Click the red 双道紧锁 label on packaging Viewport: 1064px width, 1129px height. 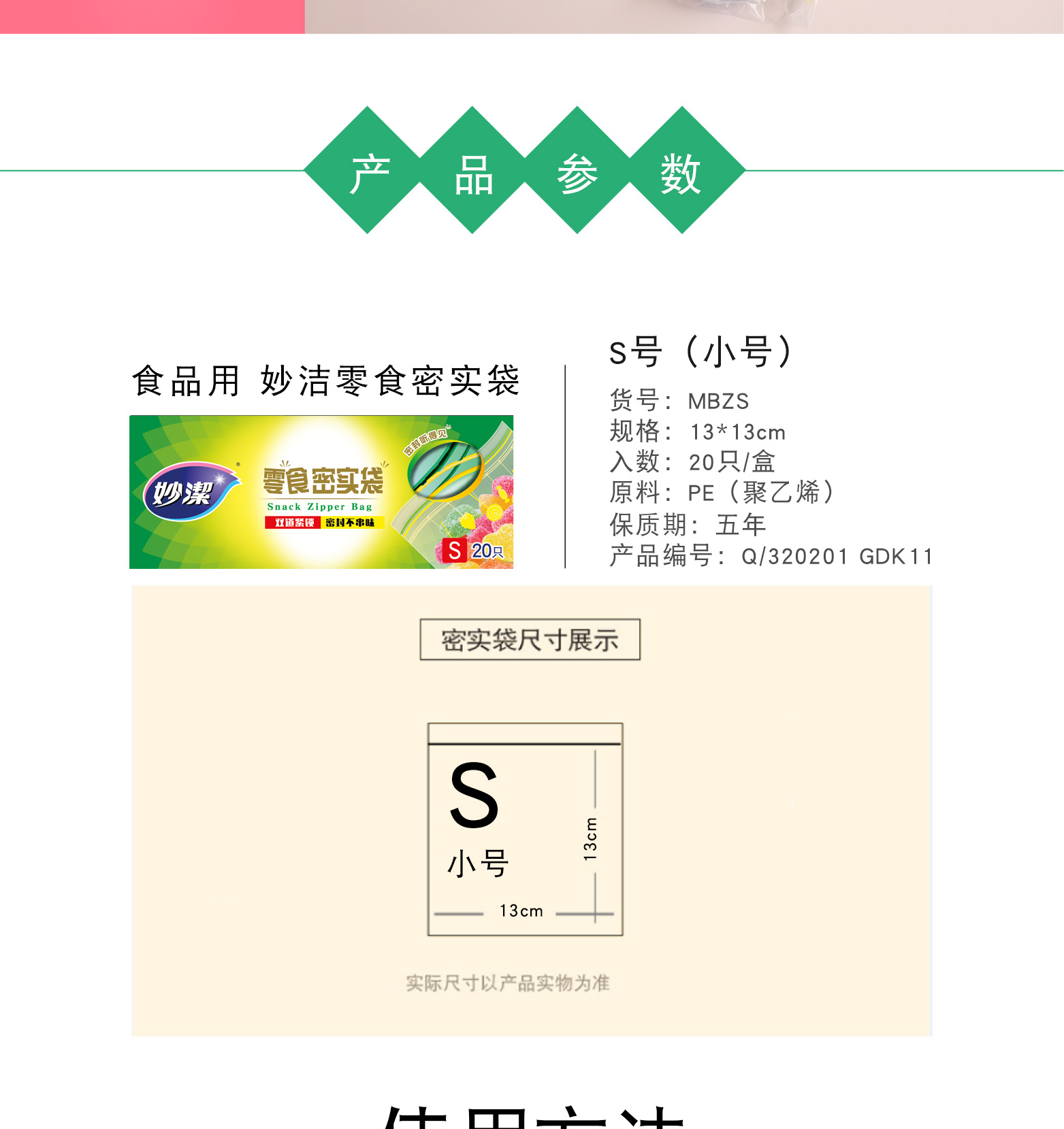click(293, 523)
